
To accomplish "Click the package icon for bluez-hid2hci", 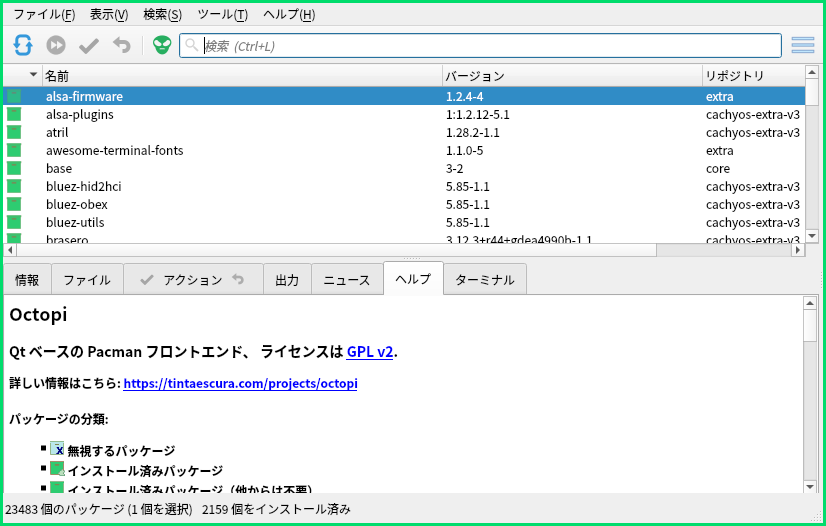I will tap(14, 186).
